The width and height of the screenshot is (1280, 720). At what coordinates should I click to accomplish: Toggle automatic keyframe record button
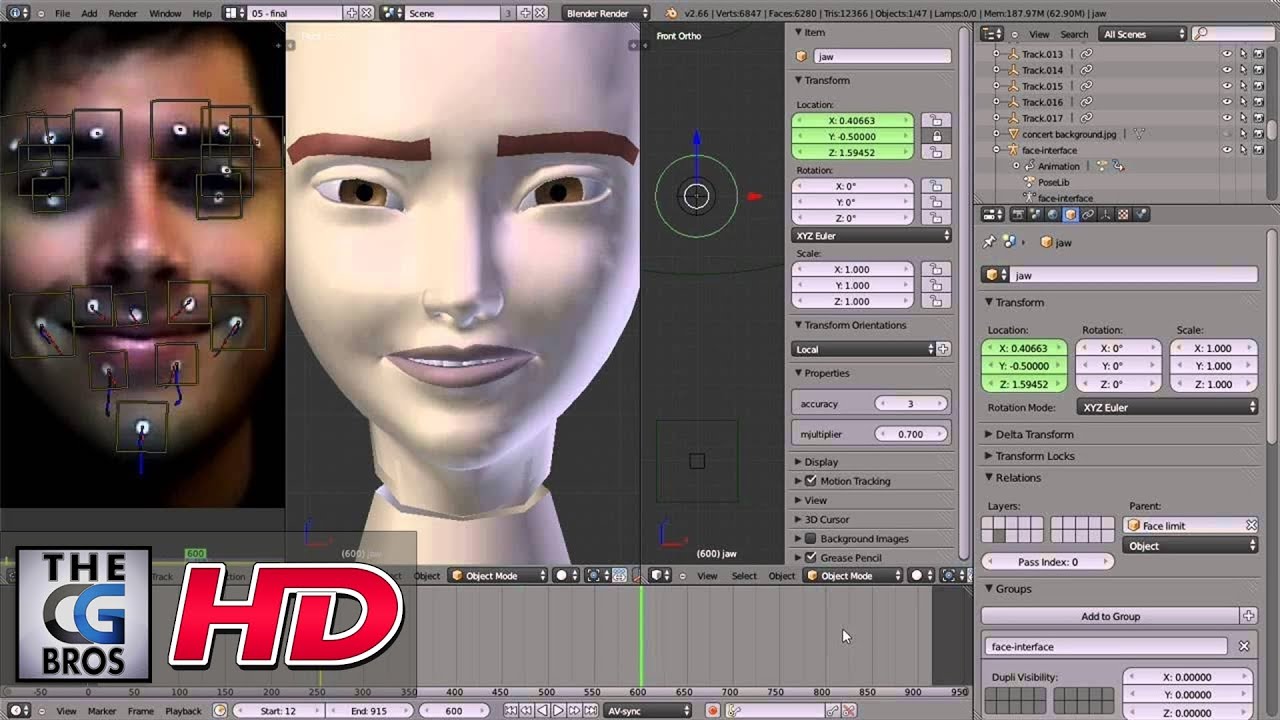point(712,711)
